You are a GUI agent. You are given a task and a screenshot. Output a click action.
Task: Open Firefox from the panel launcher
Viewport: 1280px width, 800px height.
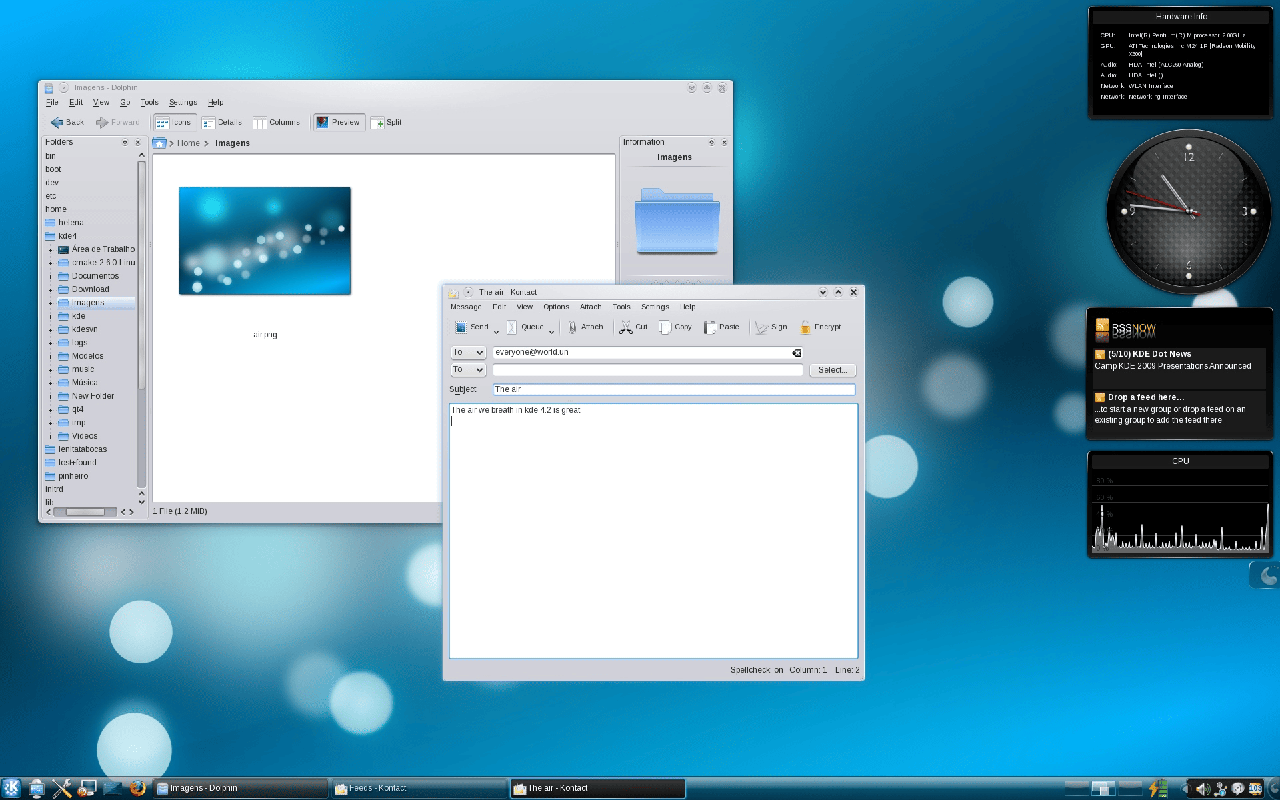137,788
